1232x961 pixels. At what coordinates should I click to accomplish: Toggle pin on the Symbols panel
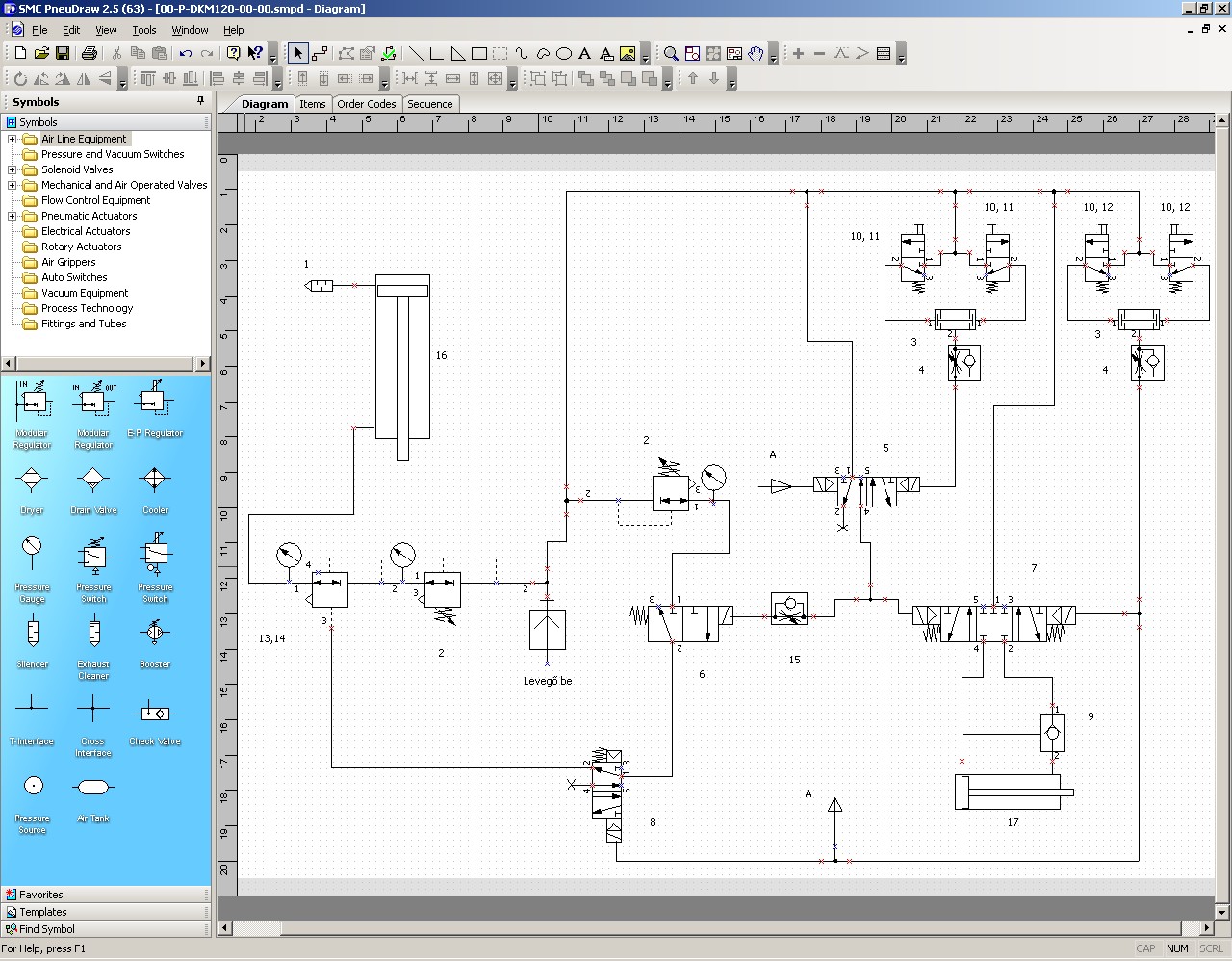(200, 101)
